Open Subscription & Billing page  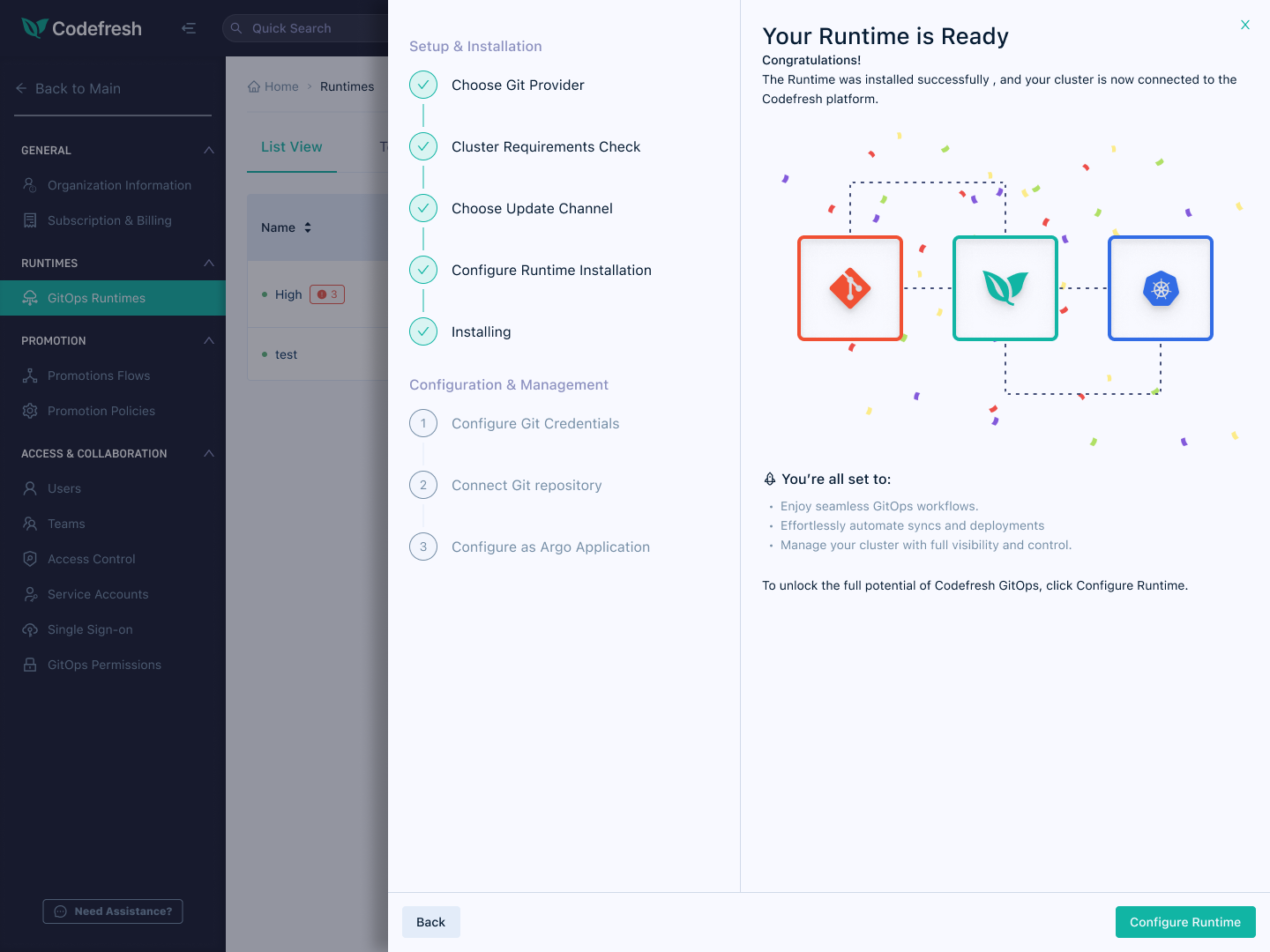coord(113,220)
